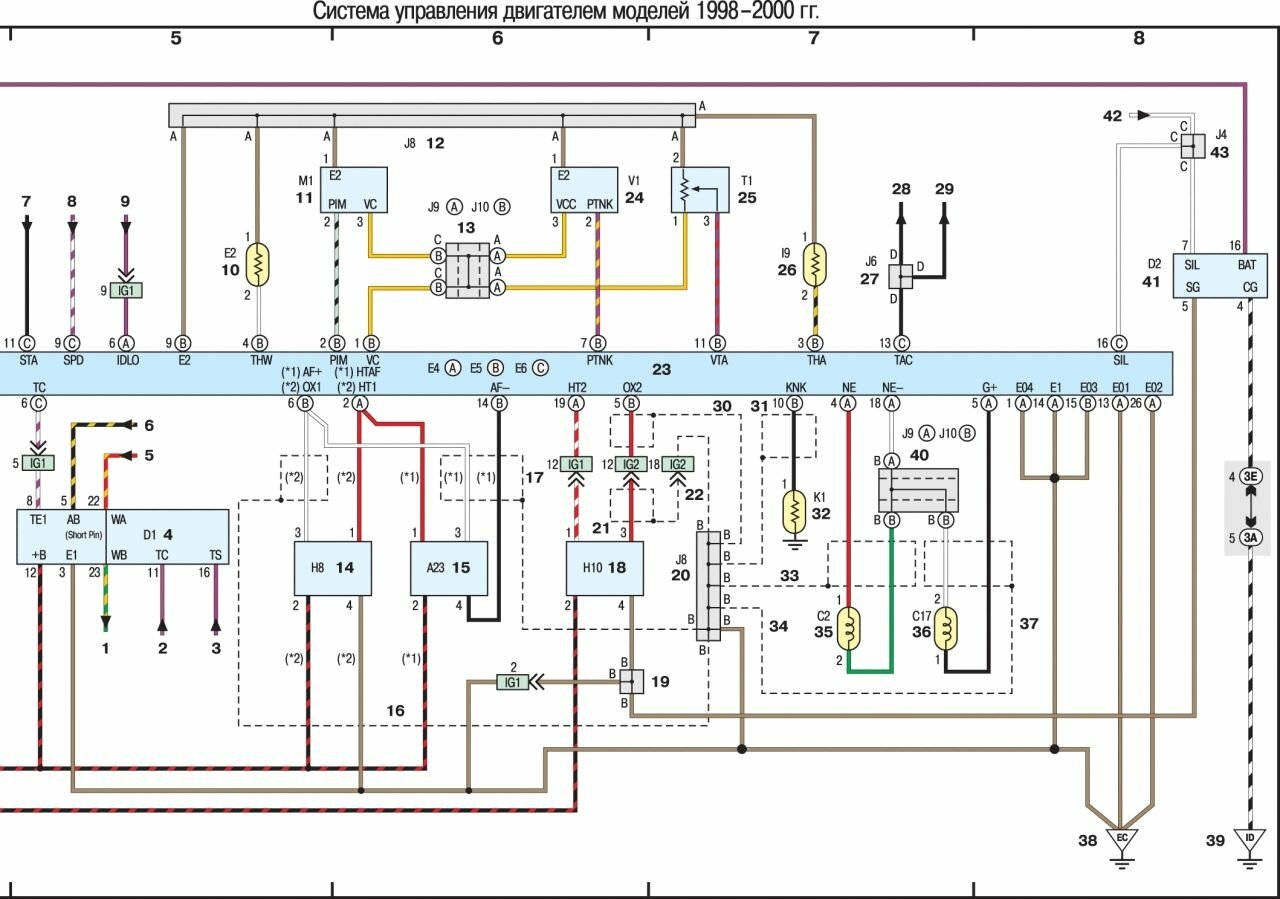This screenshot has width=1280, height=899.
Task: Click the I9 thermistor symbol numbered 26
Action: pyautogui.click(x=816, y=264)
